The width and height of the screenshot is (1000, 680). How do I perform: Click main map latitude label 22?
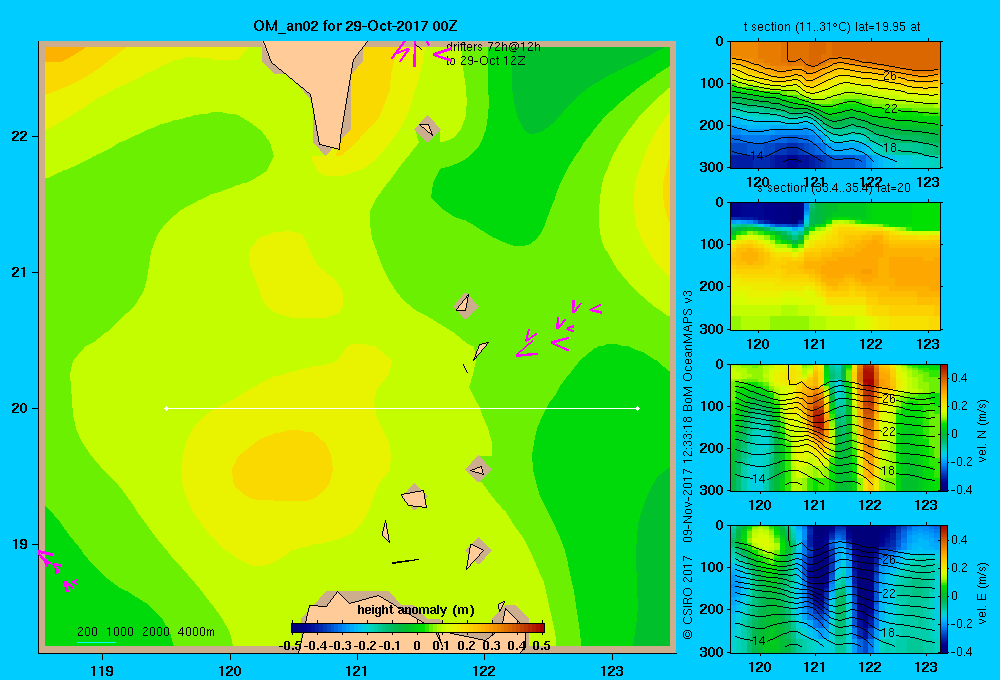(20, 136)
